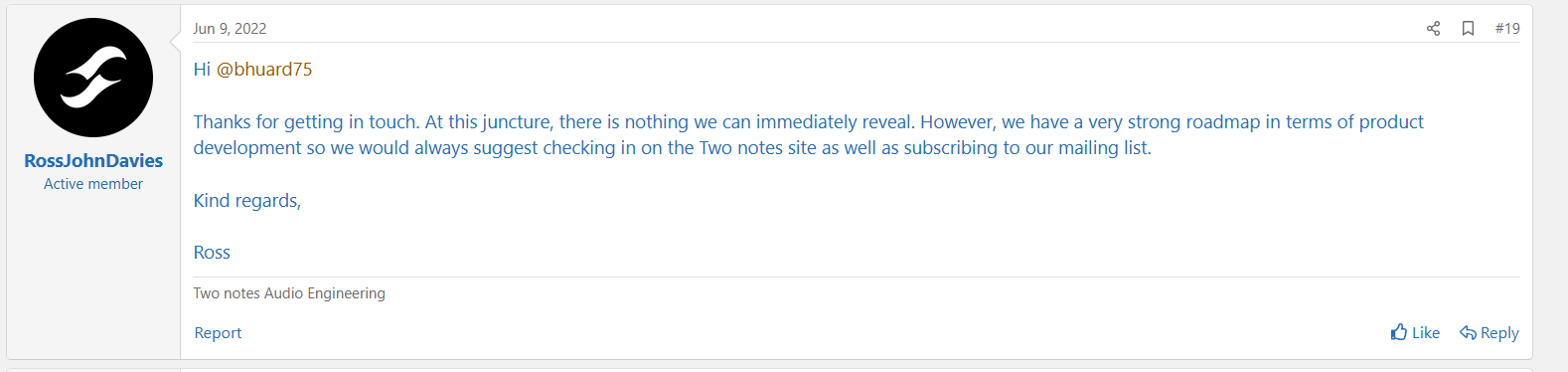
Task: Click the Two notes Audio Engineering signature
Action: click(x=289, y=293)
